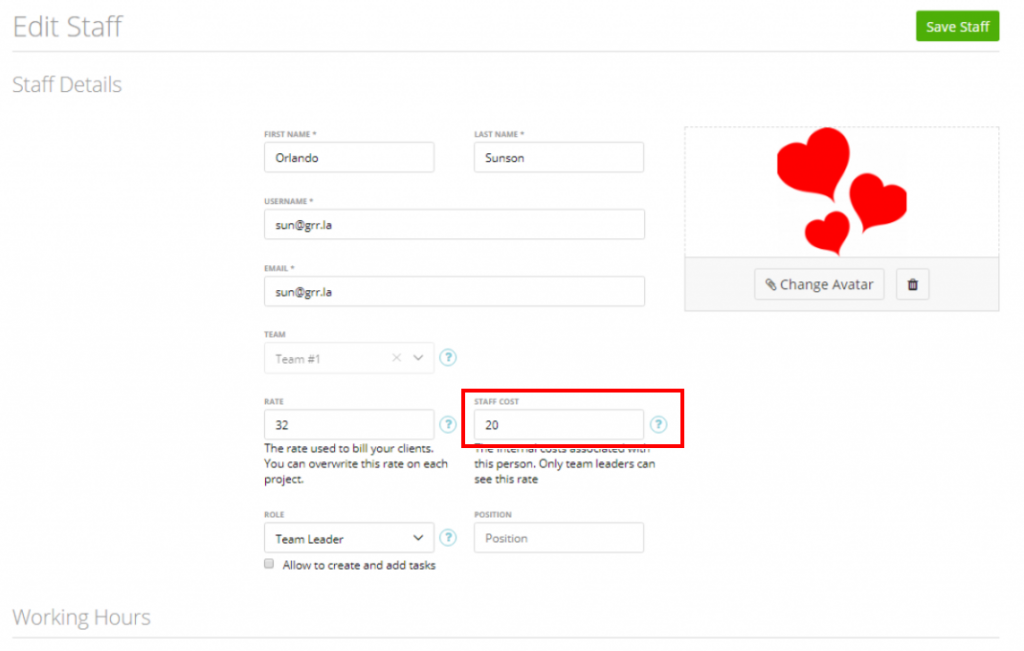Click the help icon beside the Role dropdown

pos(448,537)
